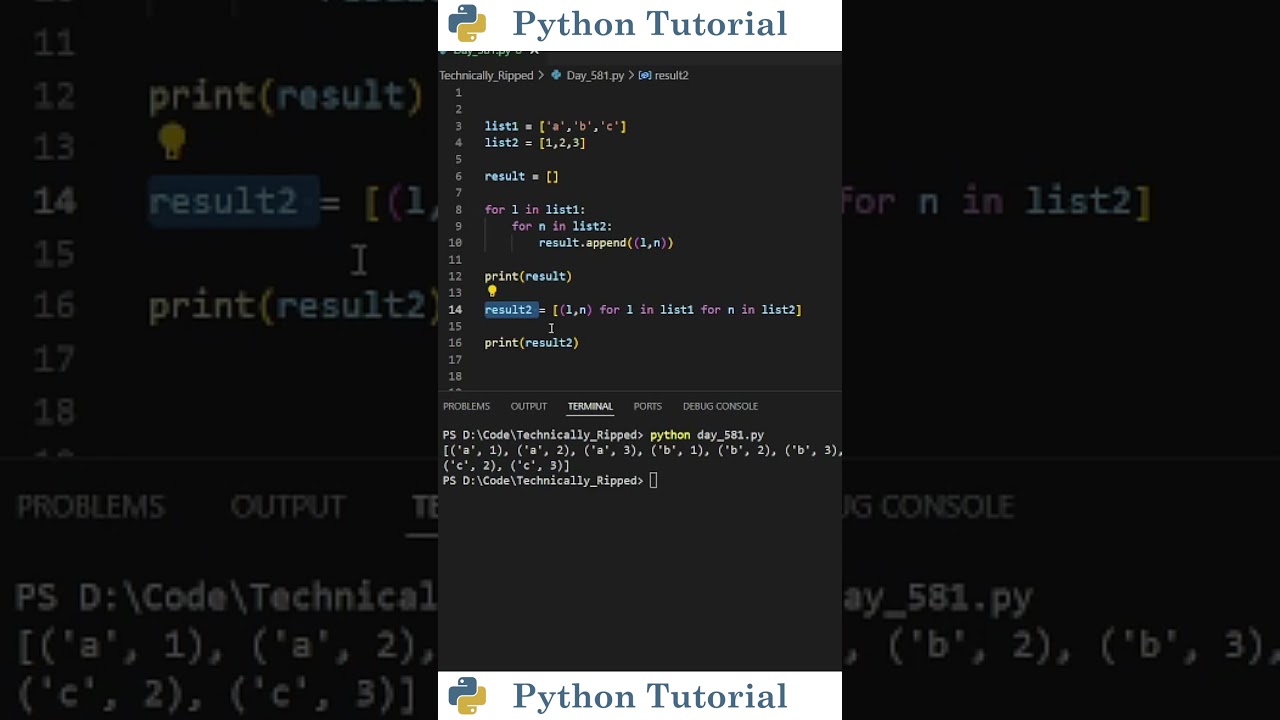
Task: Click line number 14 in the gutter
Action: pyautogui.click(x=455, y=310)
